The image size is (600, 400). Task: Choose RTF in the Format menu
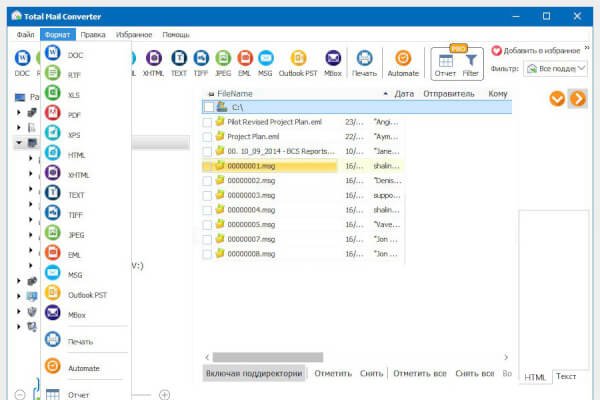coord(74,75)
